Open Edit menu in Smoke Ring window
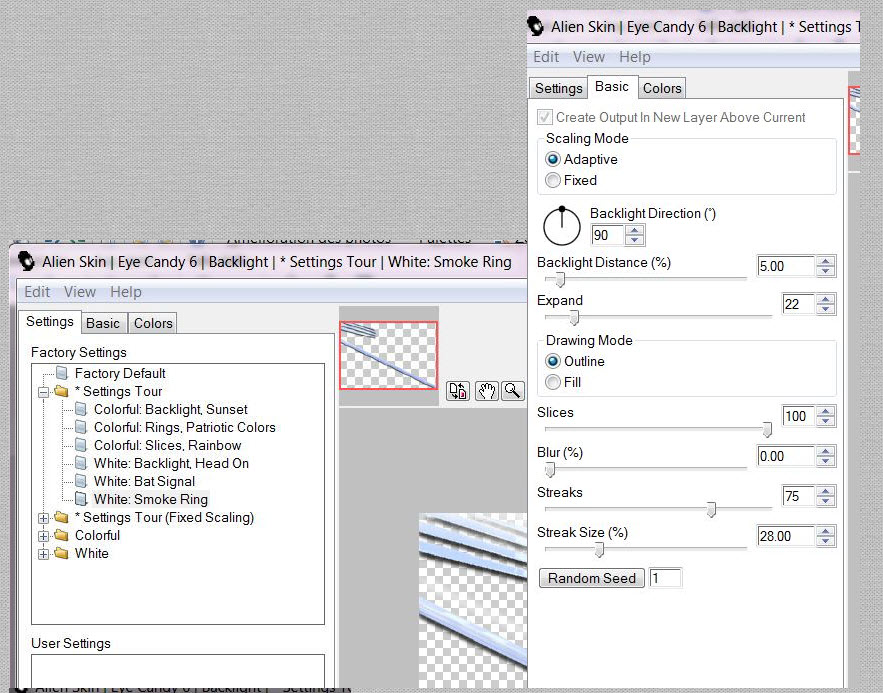 pos(37,292)
